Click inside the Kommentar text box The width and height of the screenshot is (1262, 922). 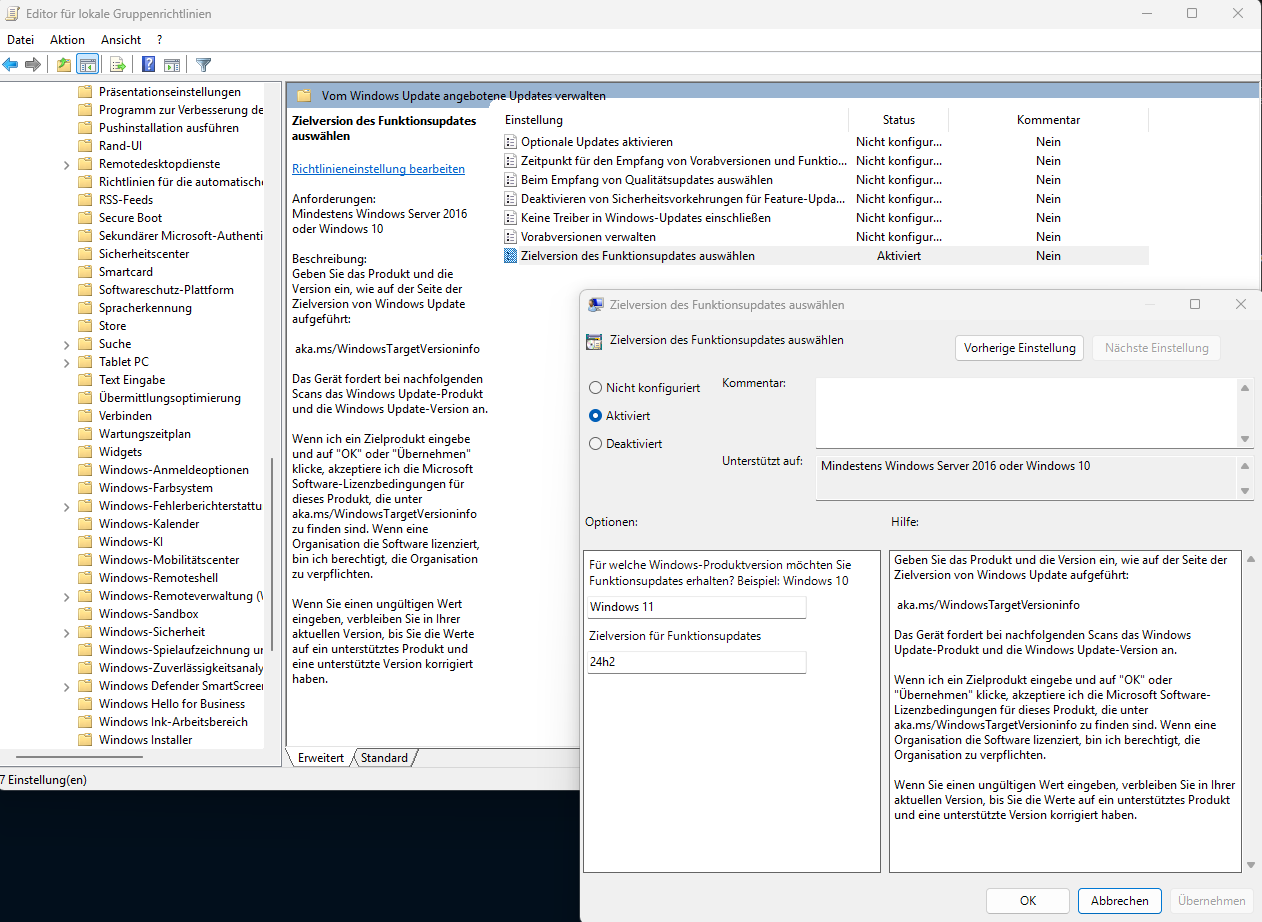click(x=1026, y=413)
